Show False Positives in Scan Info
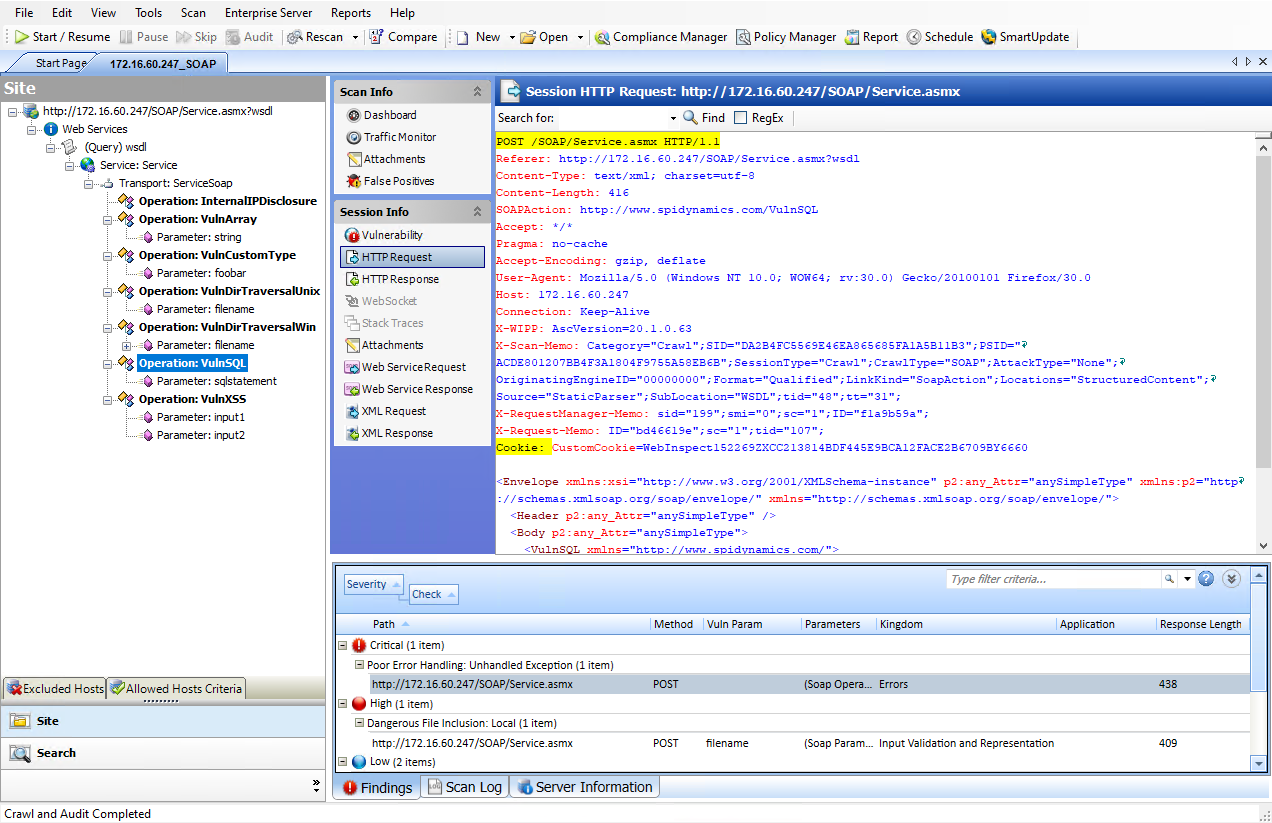 tap(398, 181)
